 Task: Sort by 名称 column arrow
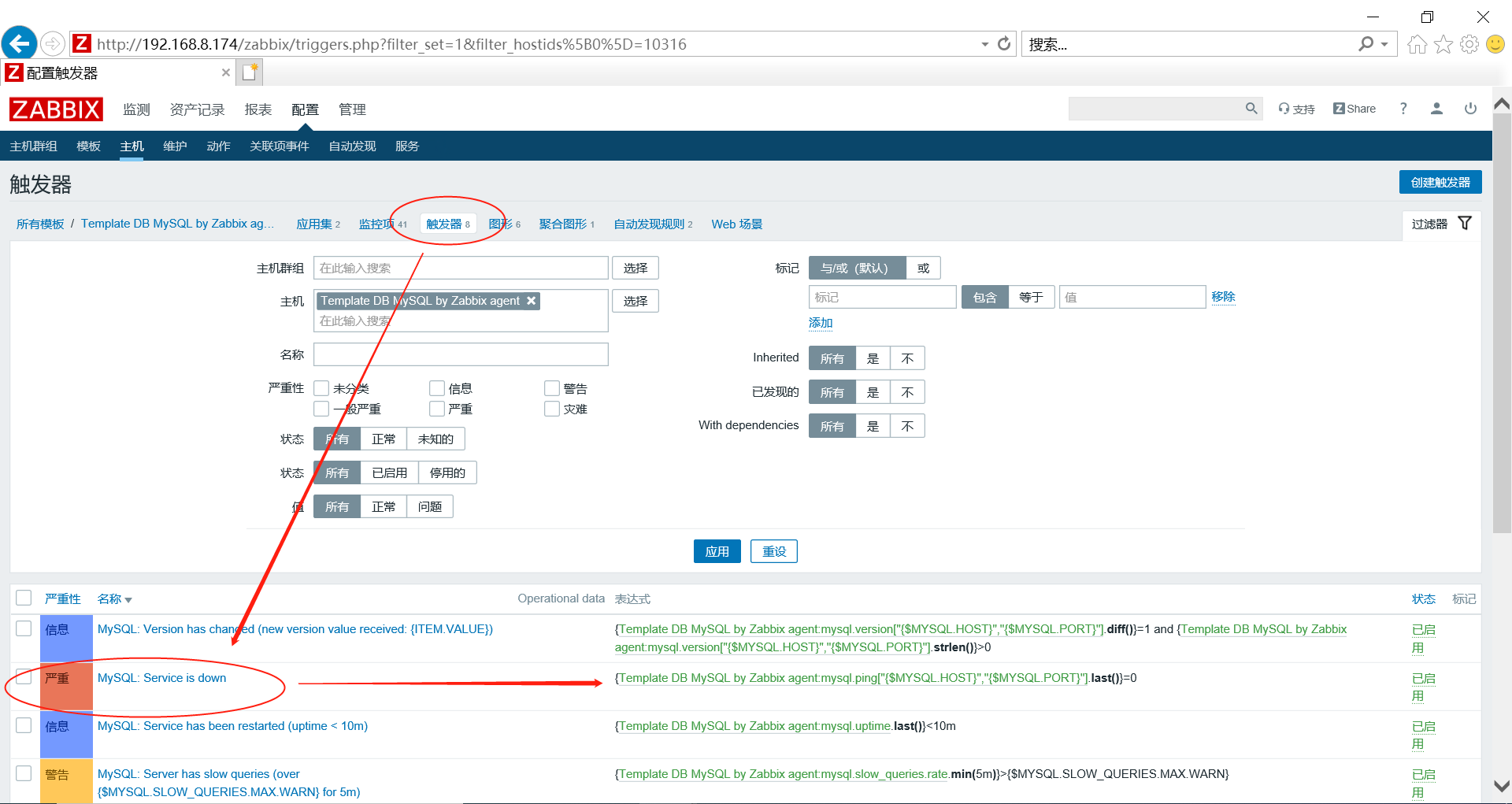pos(128,600)
